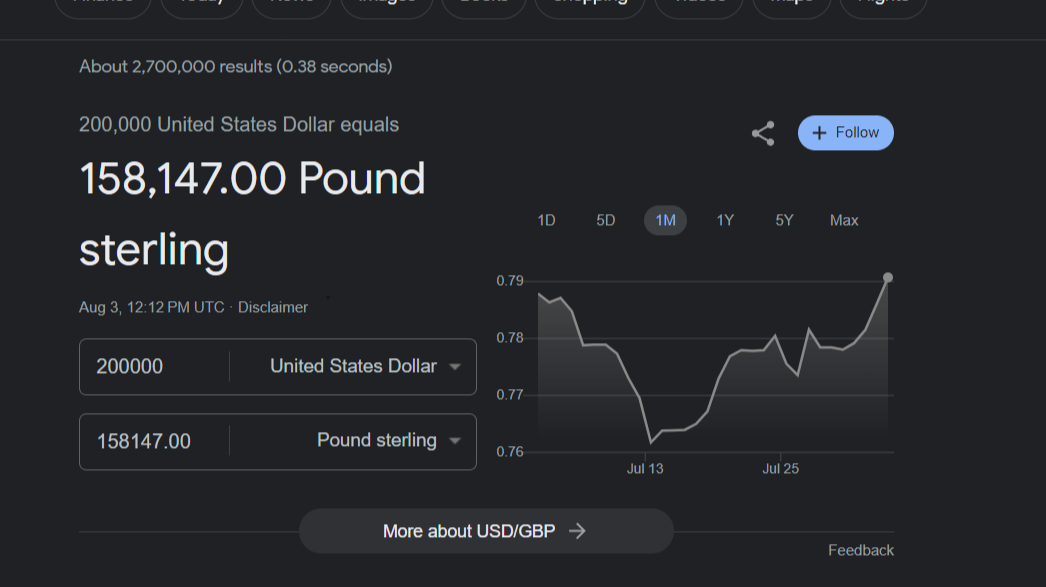Viewport: 1046px width, 587px height.
Task: Switch chart to 1Y view
Action: [725, 220]
